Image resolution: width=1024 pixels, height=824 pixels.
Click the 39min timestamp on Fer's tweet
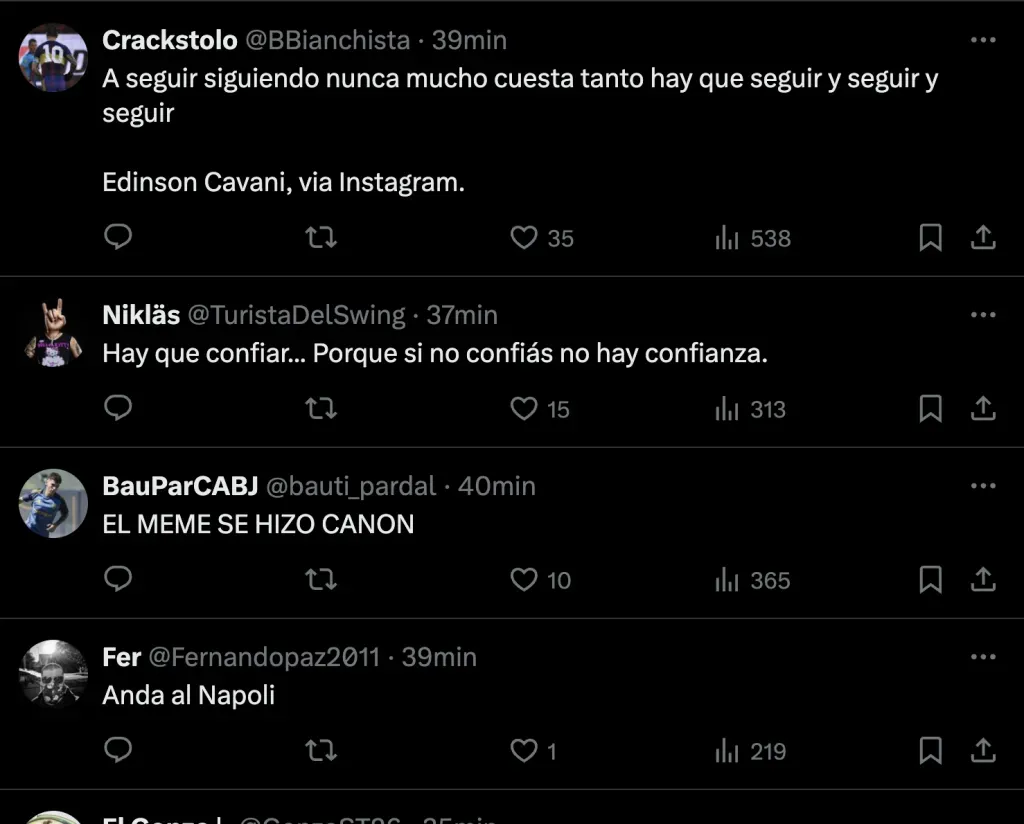[439, 657]
